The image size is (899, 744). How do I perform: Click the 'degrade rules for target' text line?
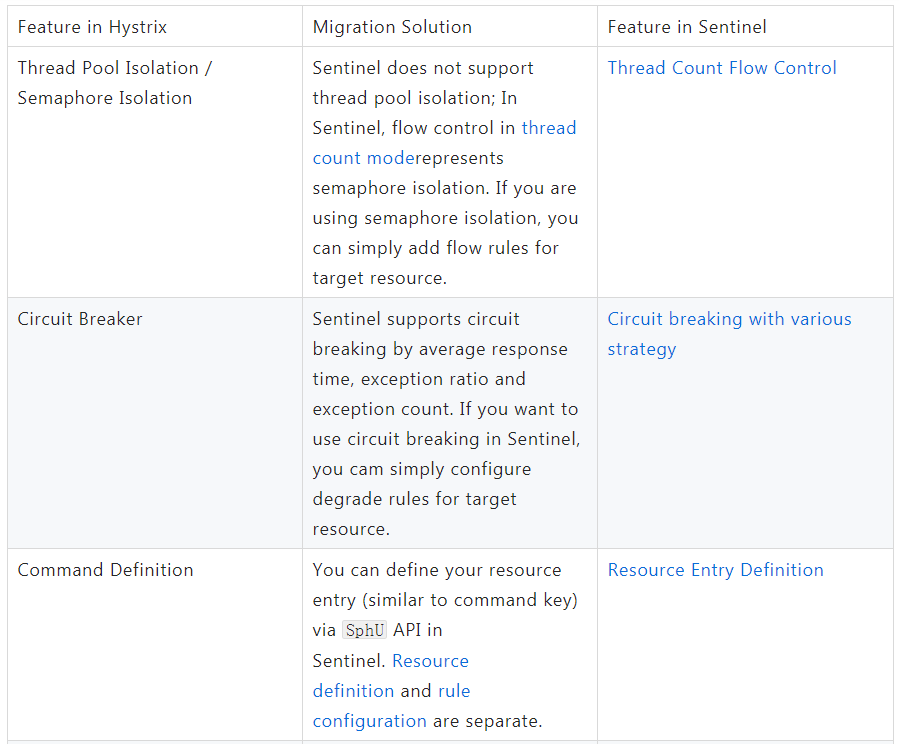pos(414,499)
